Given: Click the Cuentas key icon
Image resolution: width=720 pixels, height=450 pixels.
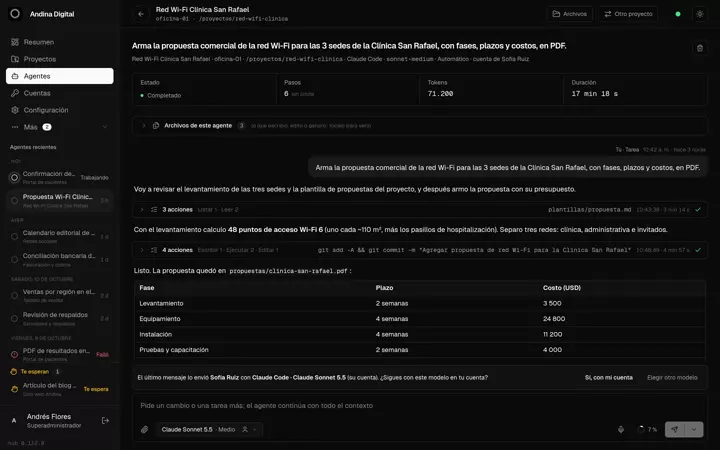Looking at the screenshot, I should click(15, 93).
